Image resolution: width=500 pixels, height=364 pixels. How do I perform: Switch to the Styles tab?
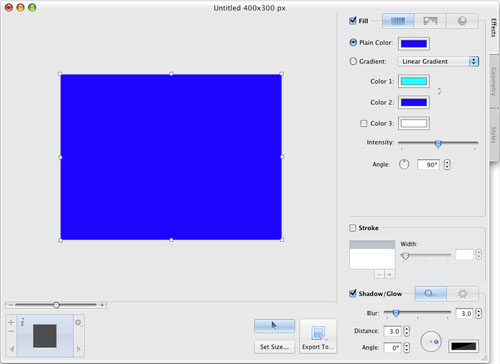point(494,135)
